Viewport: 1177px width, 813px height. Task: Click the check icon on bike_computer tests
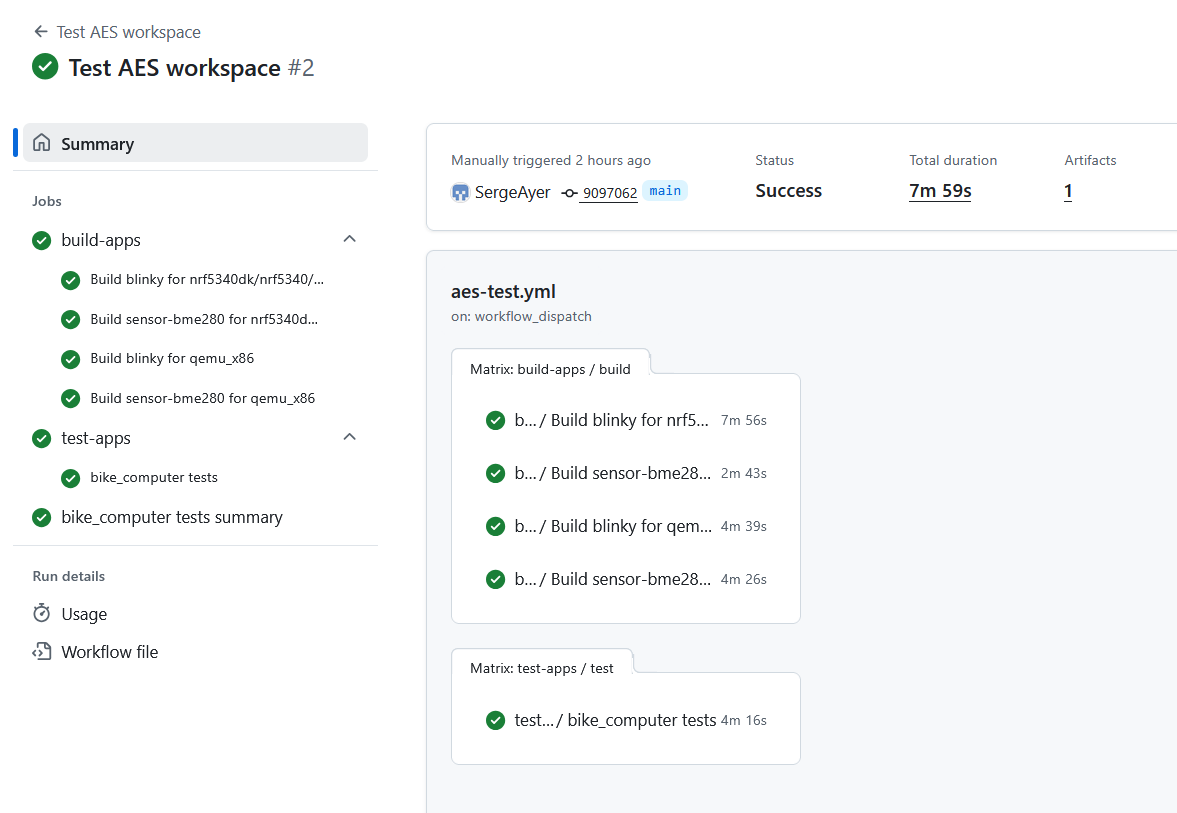pyautogui.click(x=70, y=478)
